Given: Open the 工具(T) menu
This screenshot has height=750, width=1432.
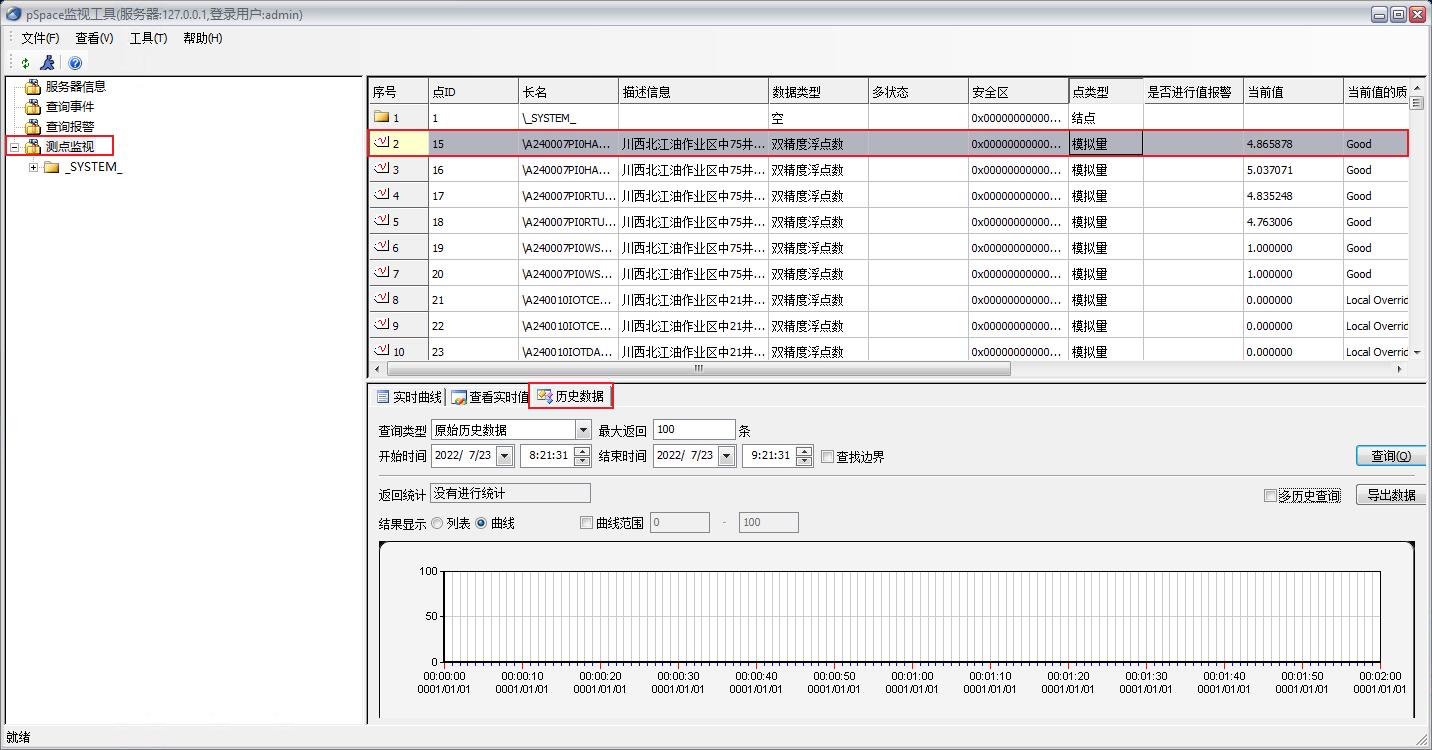Looking at the screenshot, I should [148, 38].
